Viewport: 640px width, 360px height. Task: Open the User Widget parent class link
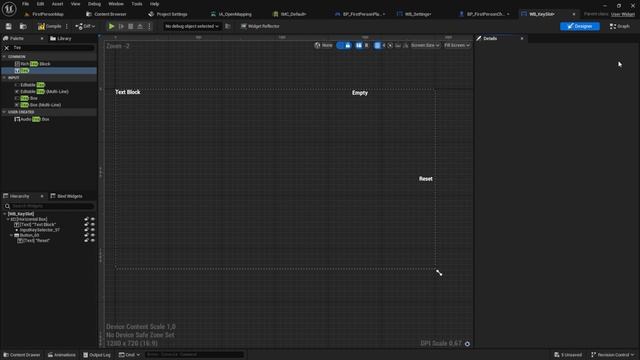(623, 14)
